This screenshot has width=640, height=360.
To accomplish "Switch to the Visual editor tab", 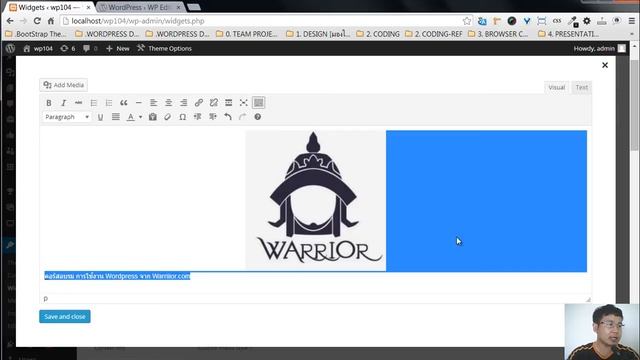I will click(556, 87).
